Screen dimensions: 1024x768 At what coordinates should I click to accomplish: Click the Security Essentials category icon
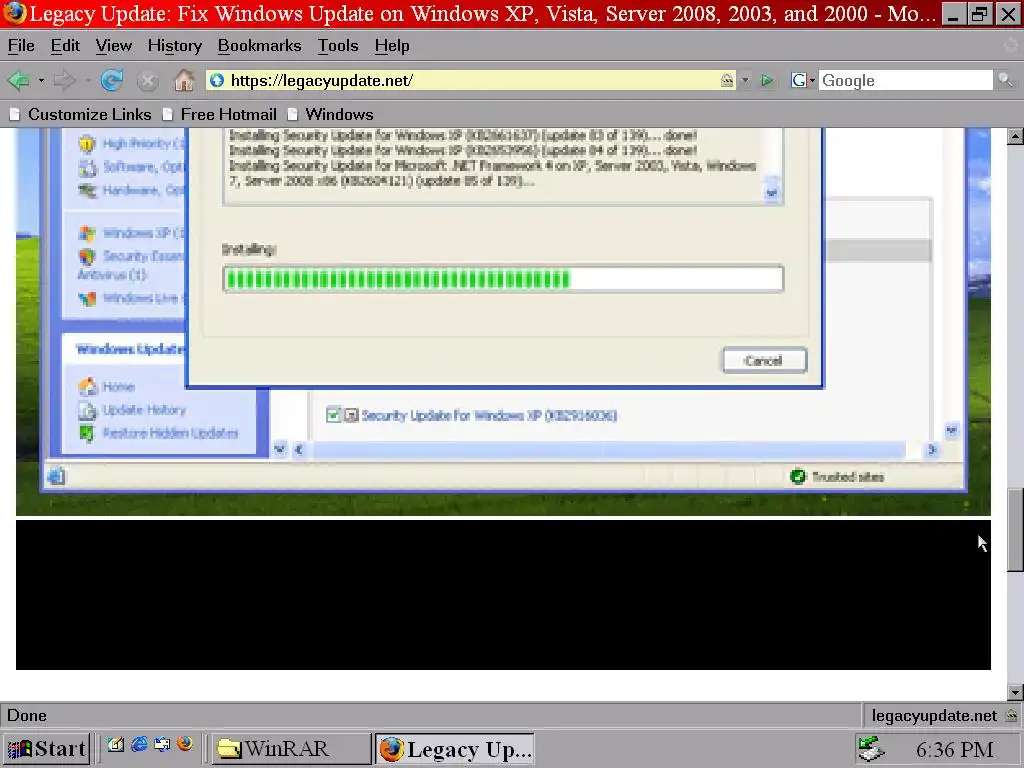coord(87,257)
